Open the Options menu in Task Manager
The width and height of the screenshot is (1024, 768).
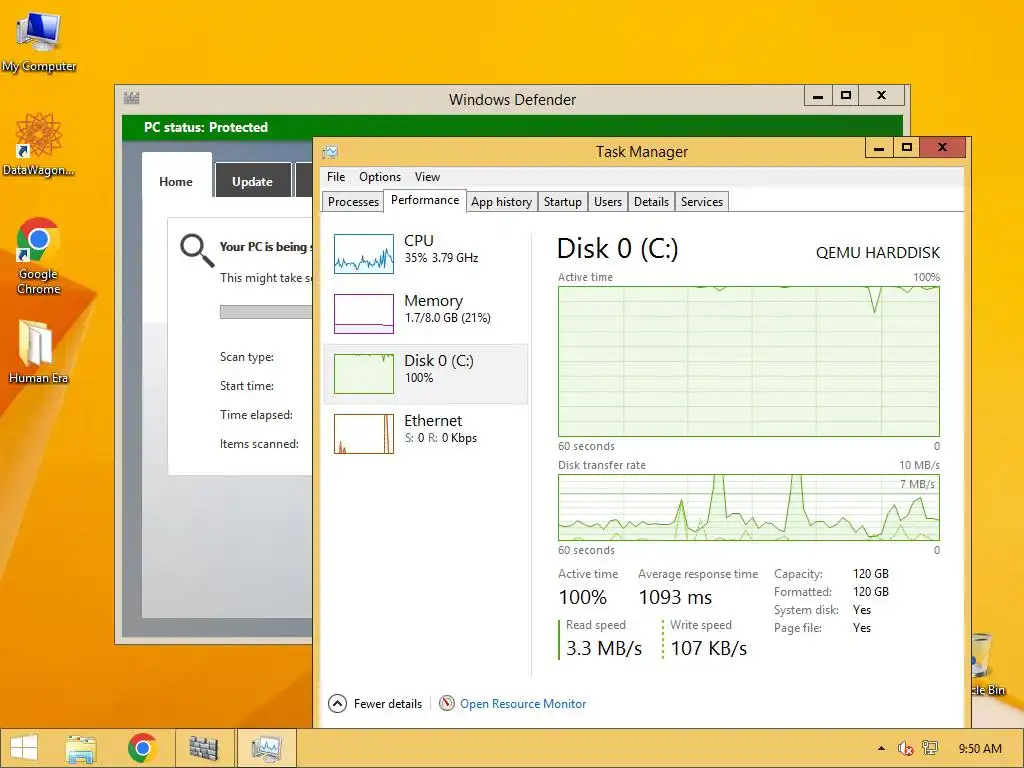379,177
